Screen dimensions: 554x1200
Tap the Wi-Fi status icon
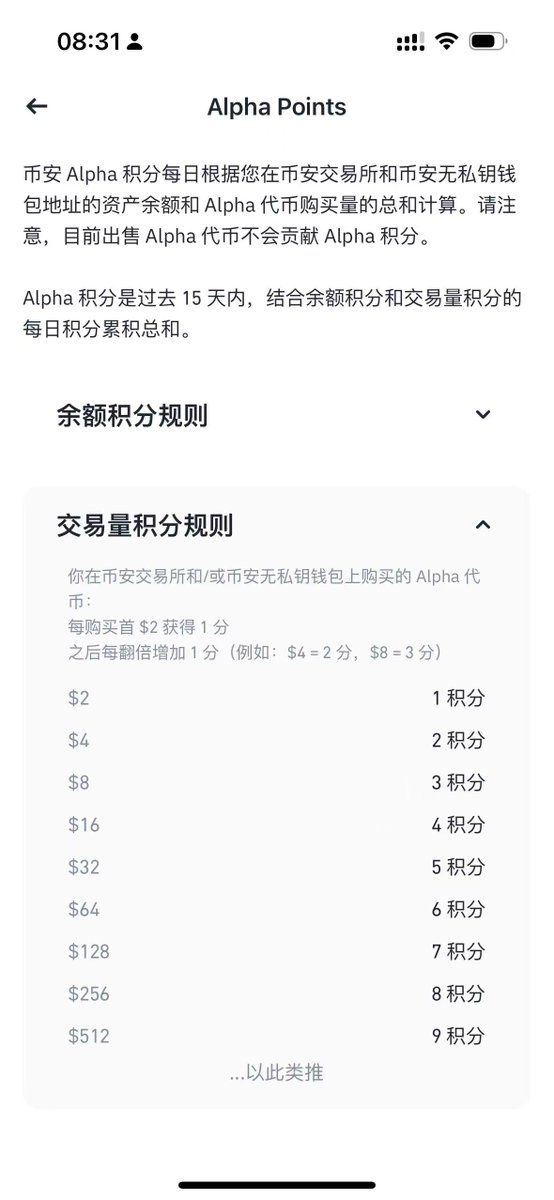click(447, 42)
